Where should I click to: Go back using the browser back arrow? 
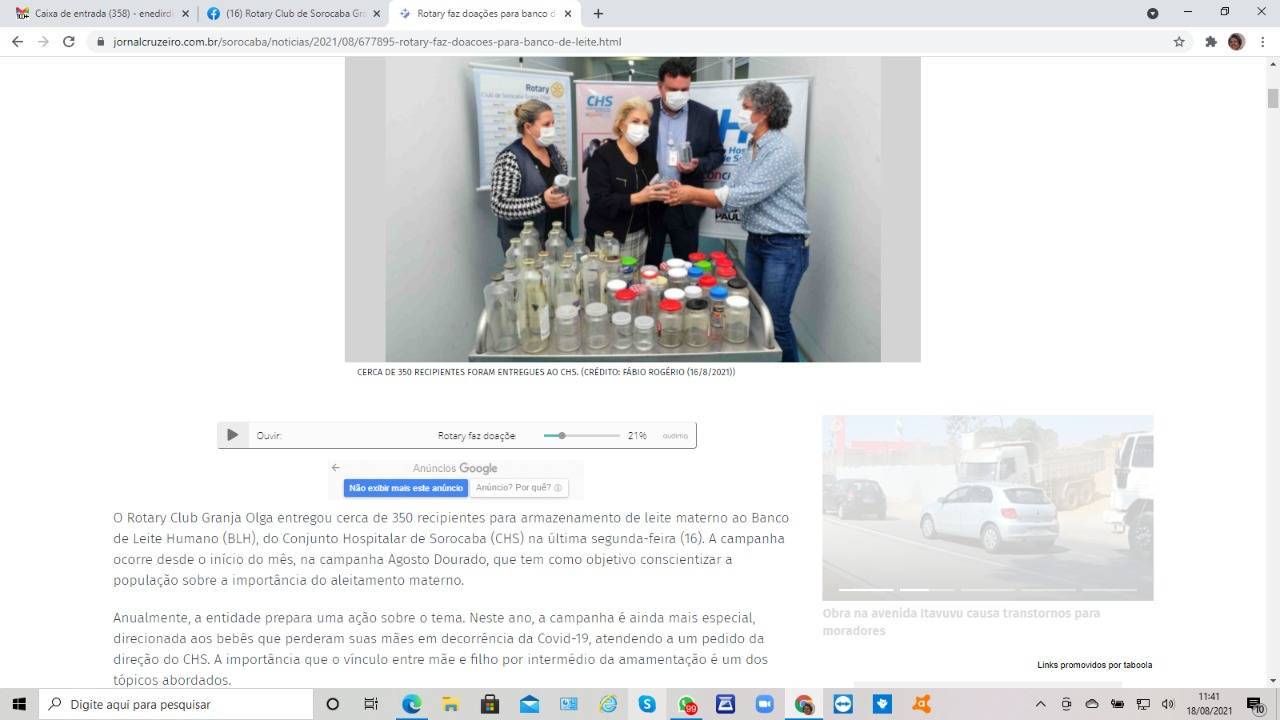coord(17,42)
